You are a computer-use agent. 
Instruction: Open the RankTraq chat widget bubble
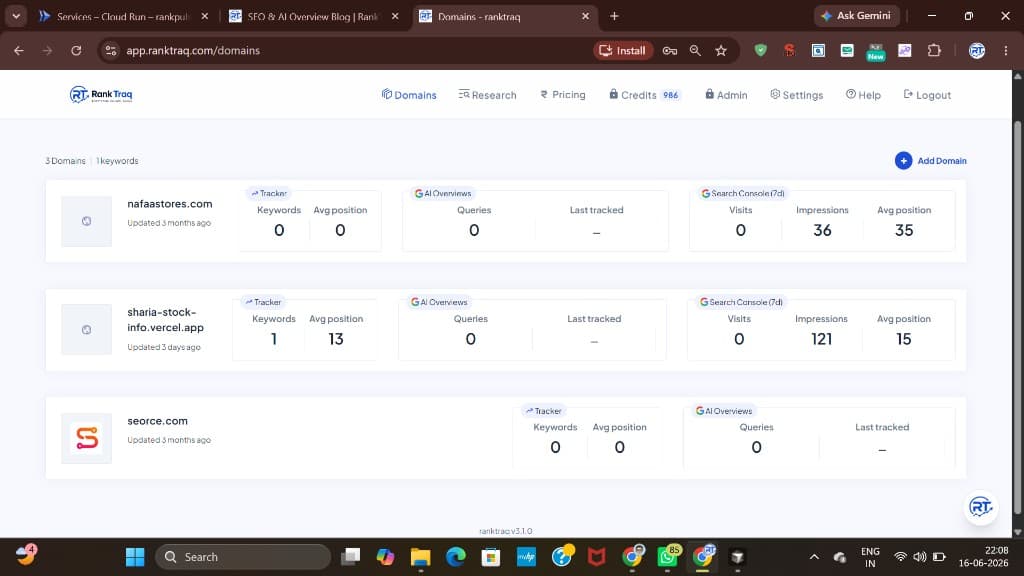pyautogui.click(x=980, y=507)
